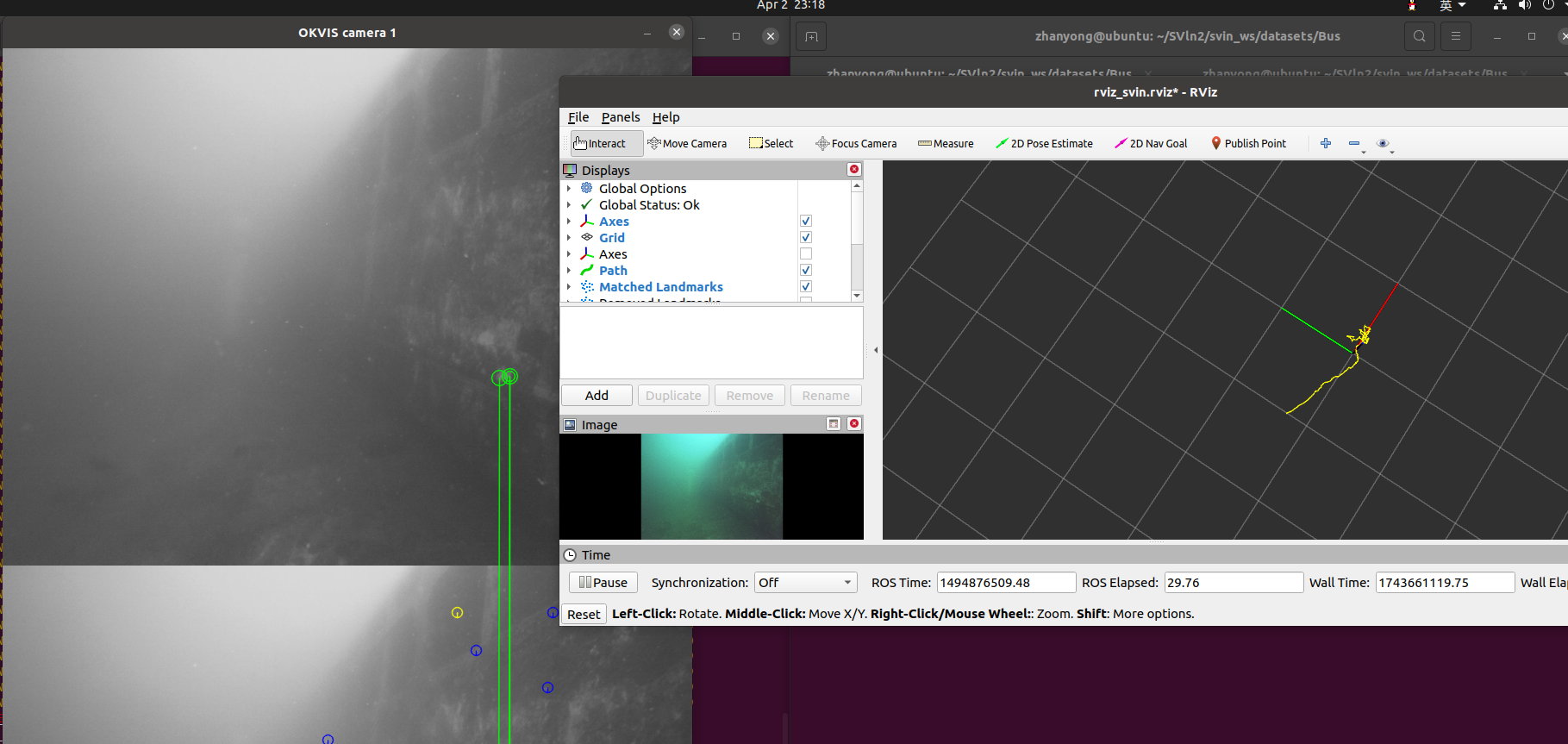1568x744 pixels.
Task: Close the OKVIS camera 1 window
Action: (677, 32)
